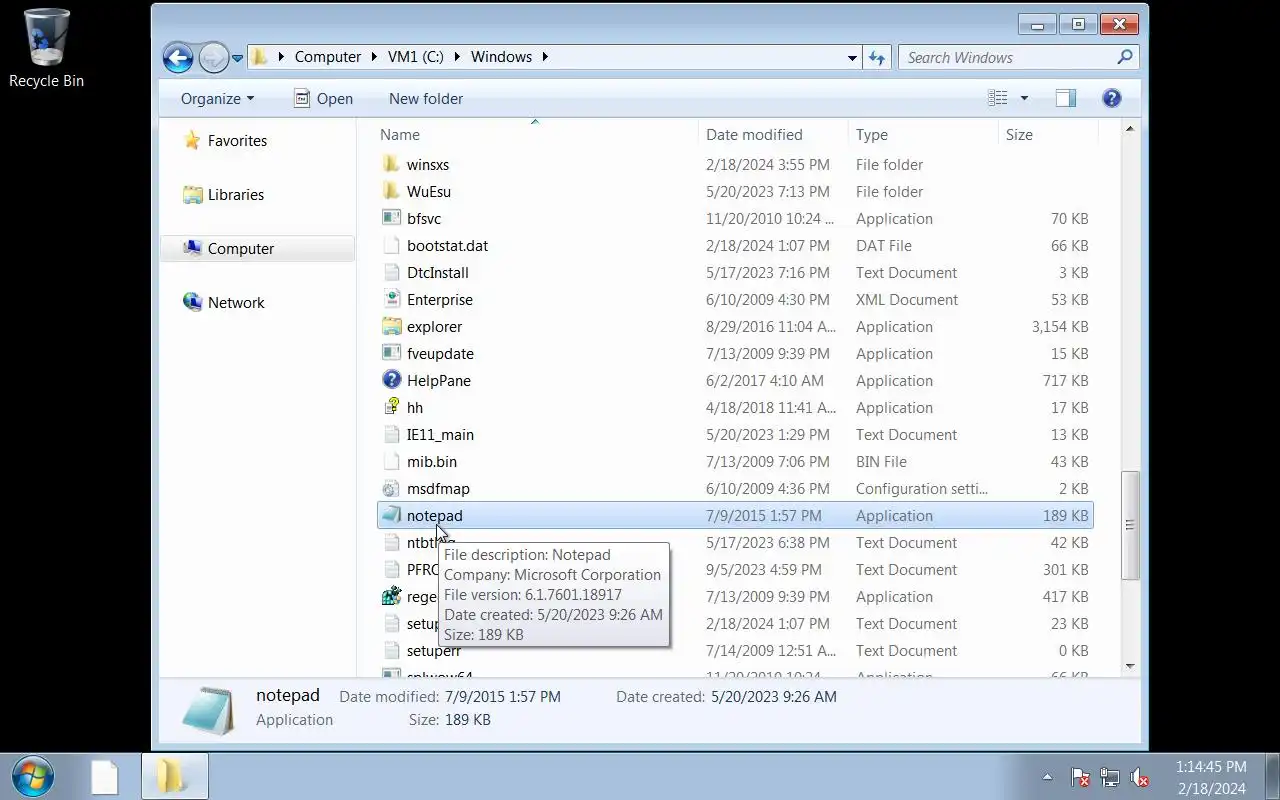Click the Change your view icon
The height and width of the screenshot is (800, 1280).
point(997,98)
